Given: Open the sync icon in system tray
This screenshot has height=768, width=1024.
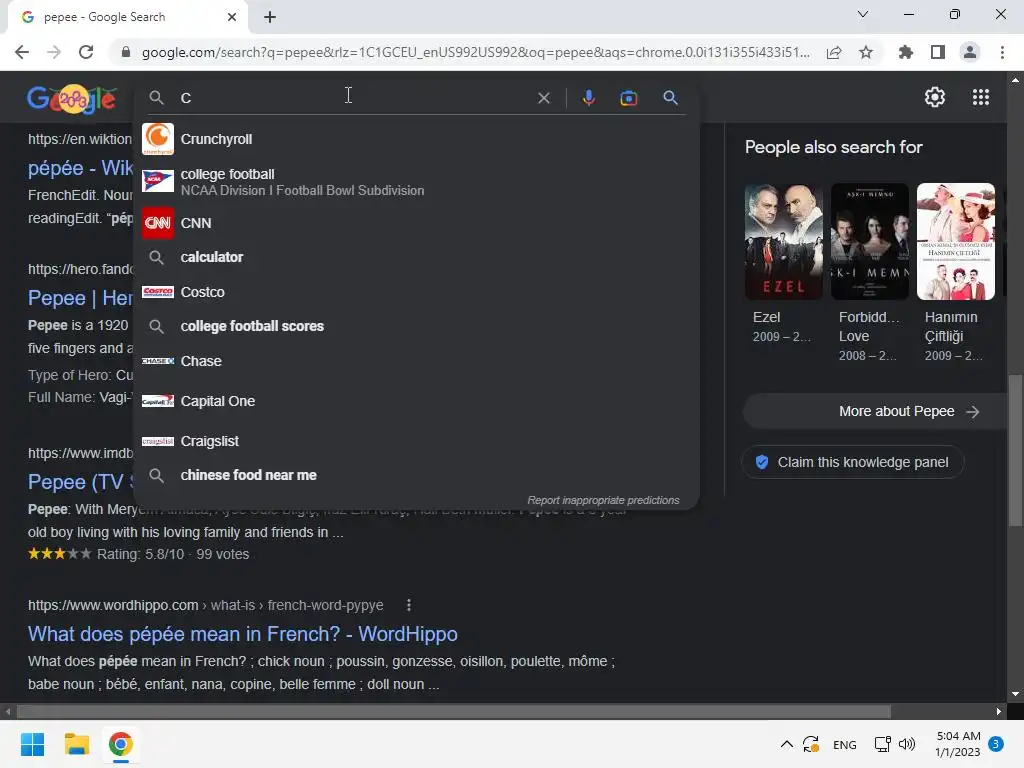Looking at the screenshot, I should coord(811,744).
